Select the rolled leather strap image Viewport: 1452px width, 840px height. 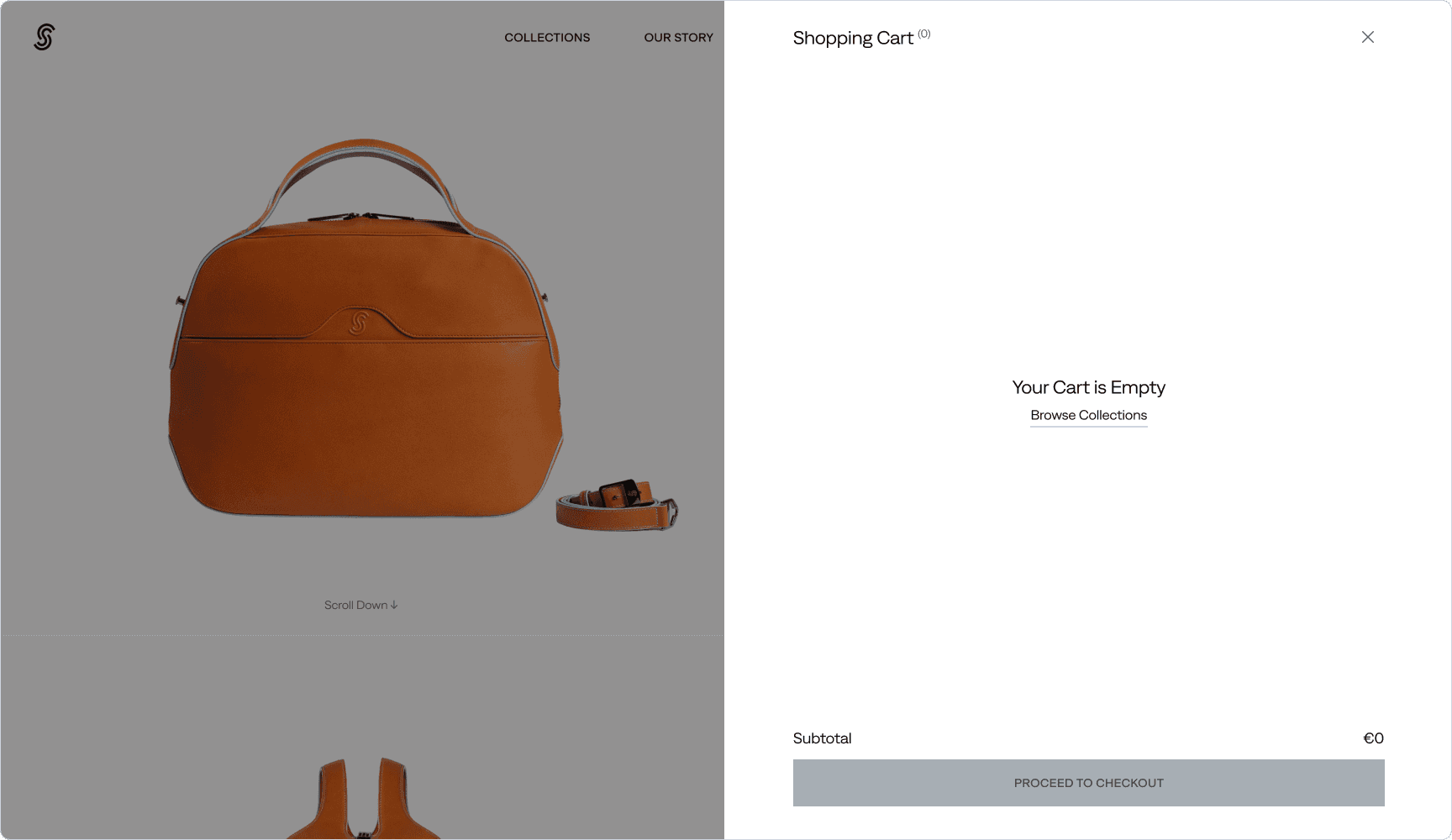[x=617, y=505]
